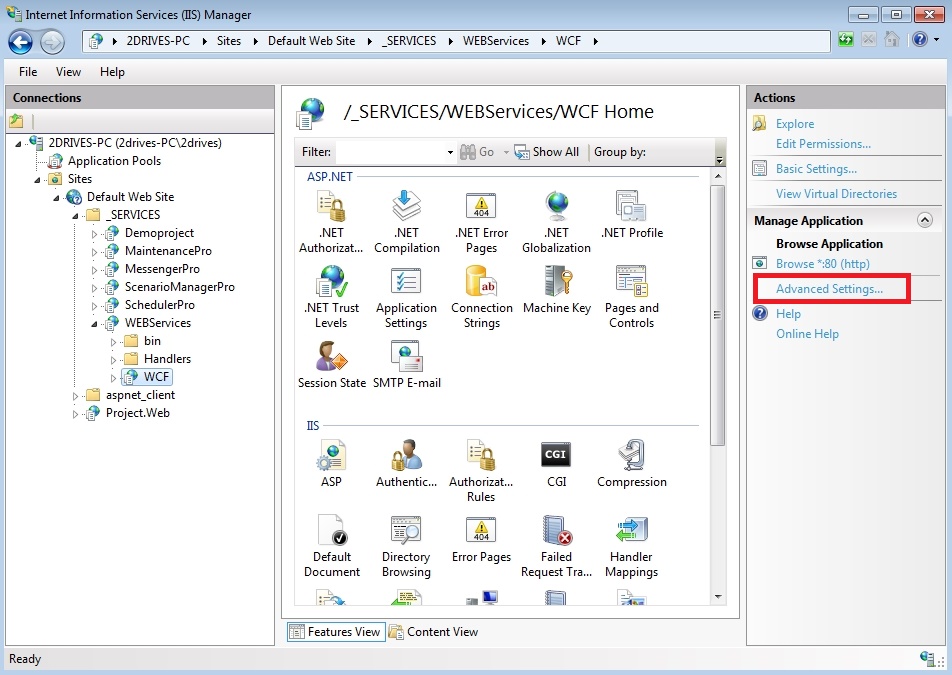The width and height of the screenshot is (952, 675).
Task: Open the SMTP E-mail feature
Action: coord(406,359)
